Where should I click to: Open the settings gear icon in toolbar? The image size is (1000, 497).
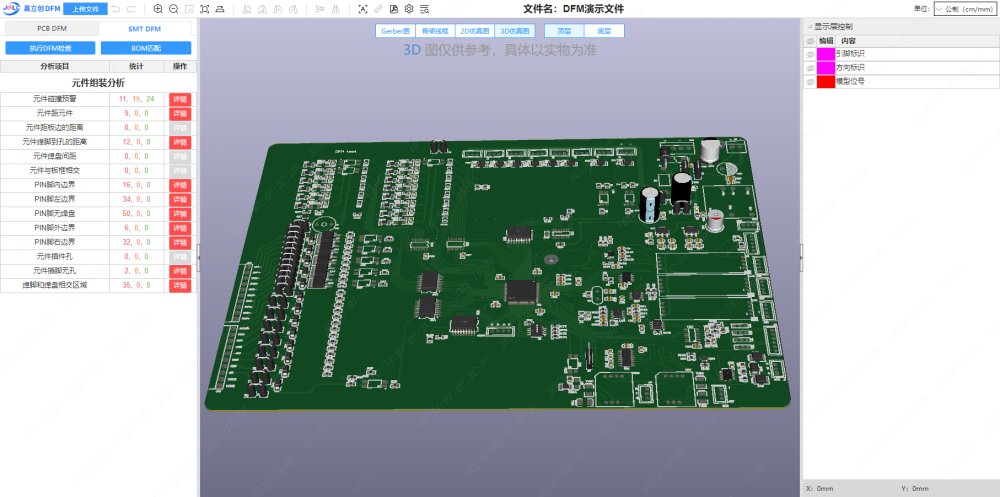(408, 9)
